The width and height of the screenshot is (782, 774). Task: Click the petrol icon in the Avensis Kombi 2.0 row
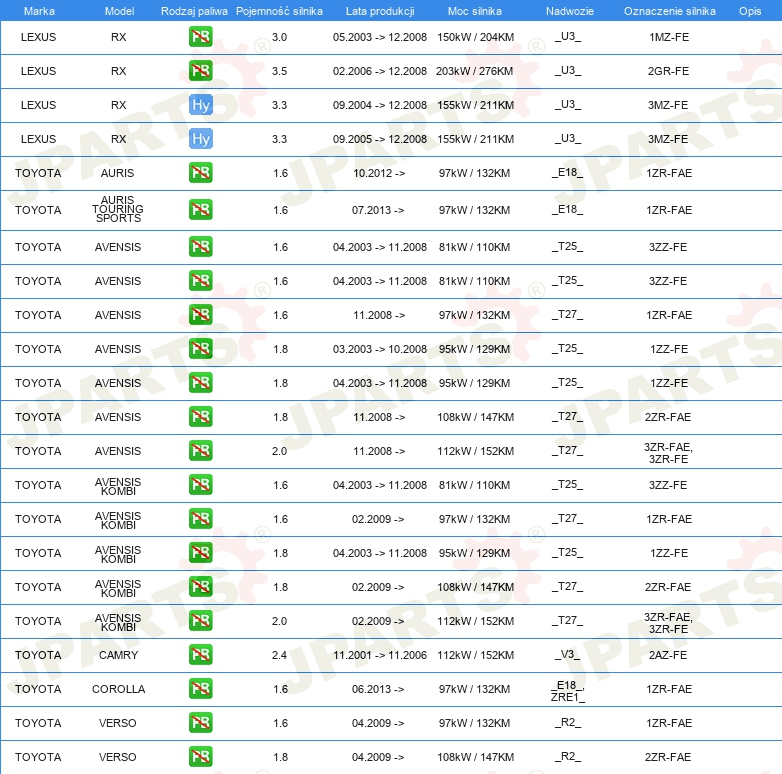click(x=200, y=620)
